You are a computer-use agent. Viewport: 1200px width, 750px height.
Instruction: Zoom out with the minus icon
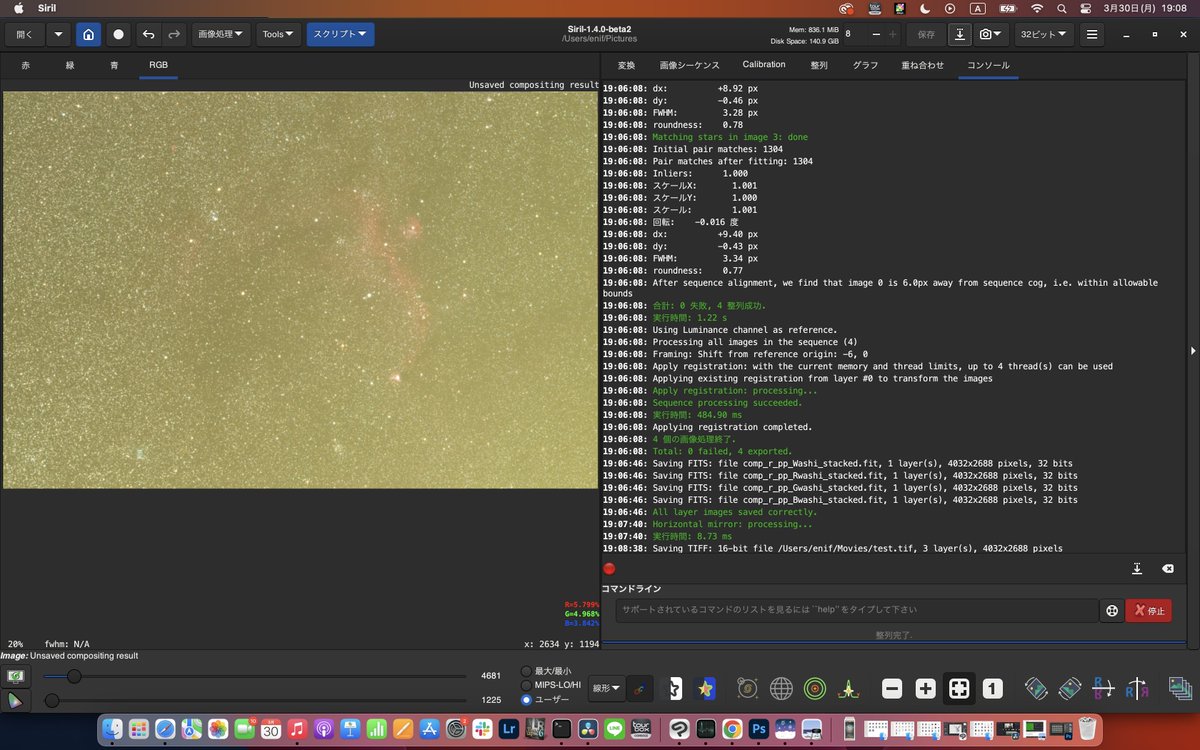(x=892, y=688)
